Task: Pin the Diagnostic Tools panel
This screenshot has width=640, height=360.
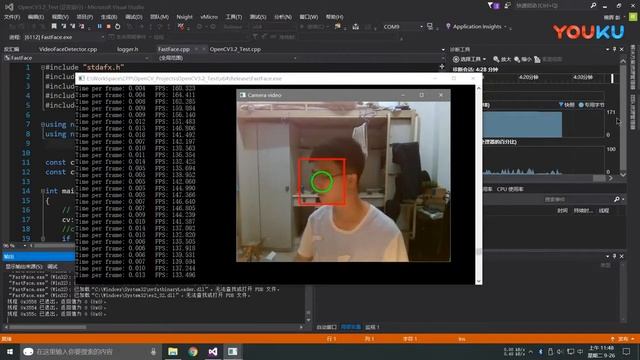Action: (614, 49)
